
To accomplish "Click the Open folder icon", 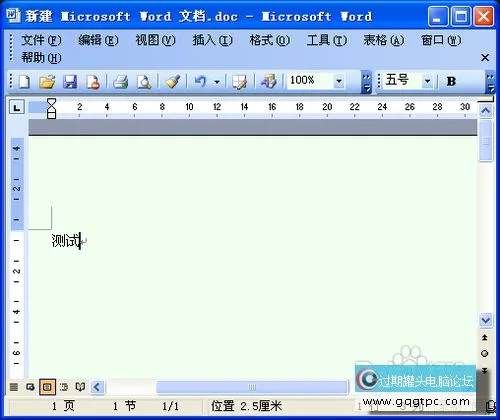I will coord(47,82).
